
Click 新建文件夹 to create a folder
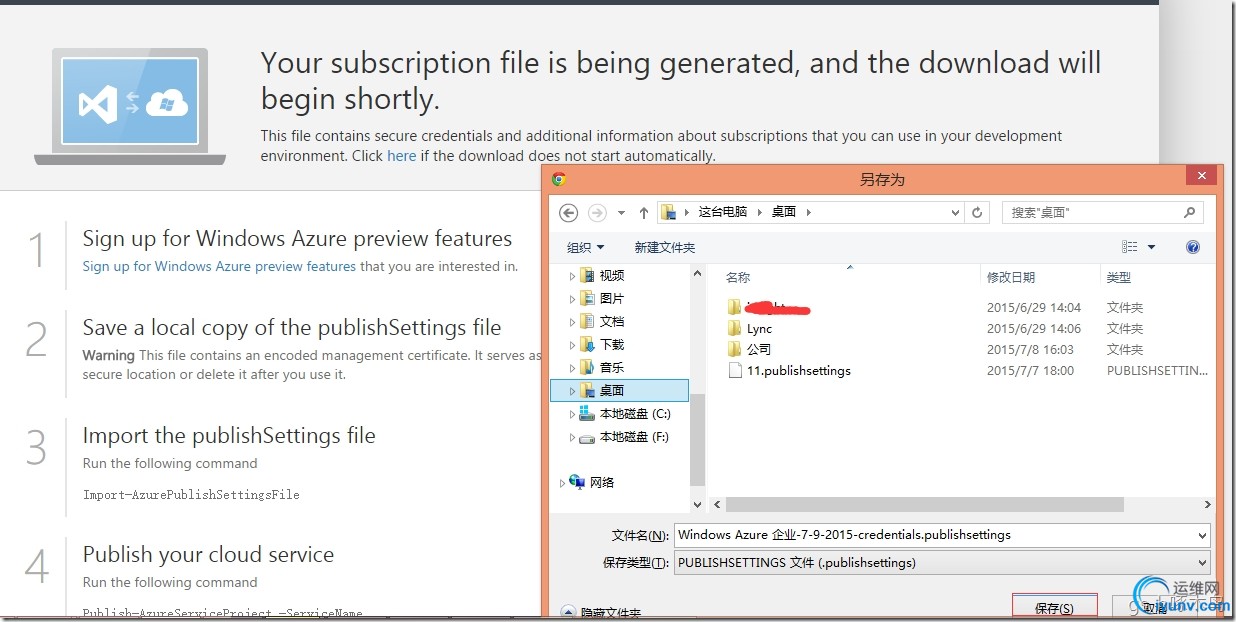pos(664,247)
